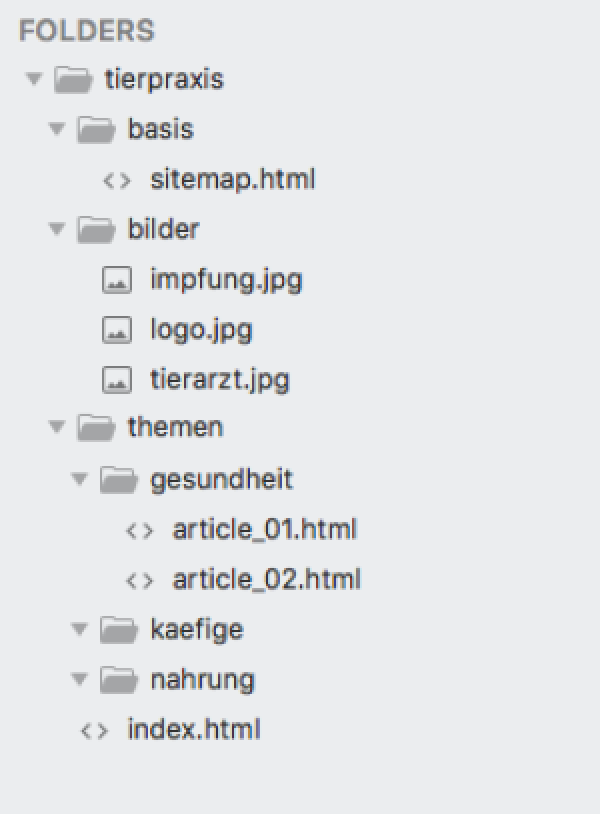This screenshot has height=814, width=600.
Task: Collapse the bilder folder disclosure triangle
Action: click(x=58, y=229)
